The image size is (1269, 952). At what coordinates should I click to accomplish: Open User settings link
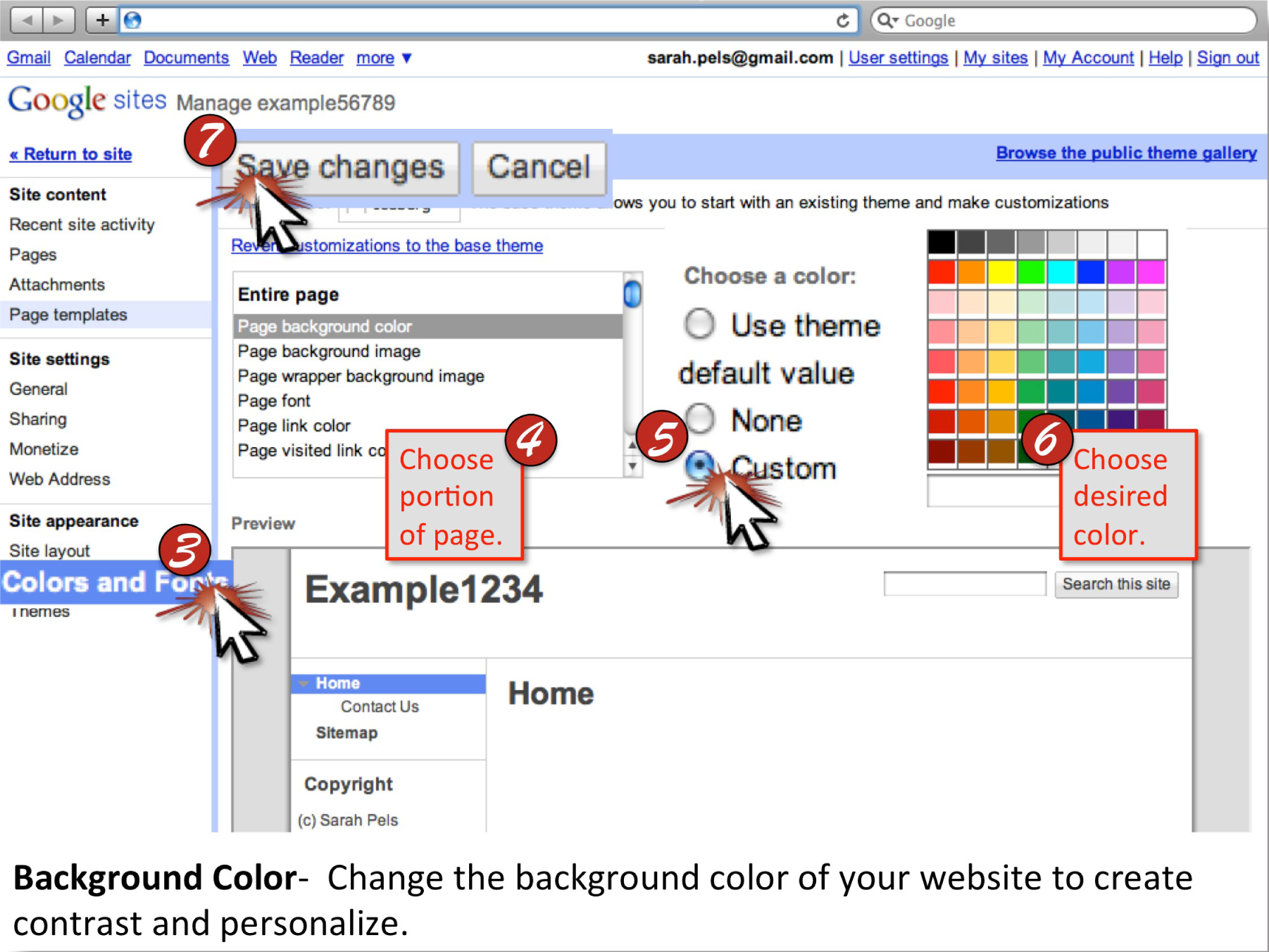pos(898,58)
